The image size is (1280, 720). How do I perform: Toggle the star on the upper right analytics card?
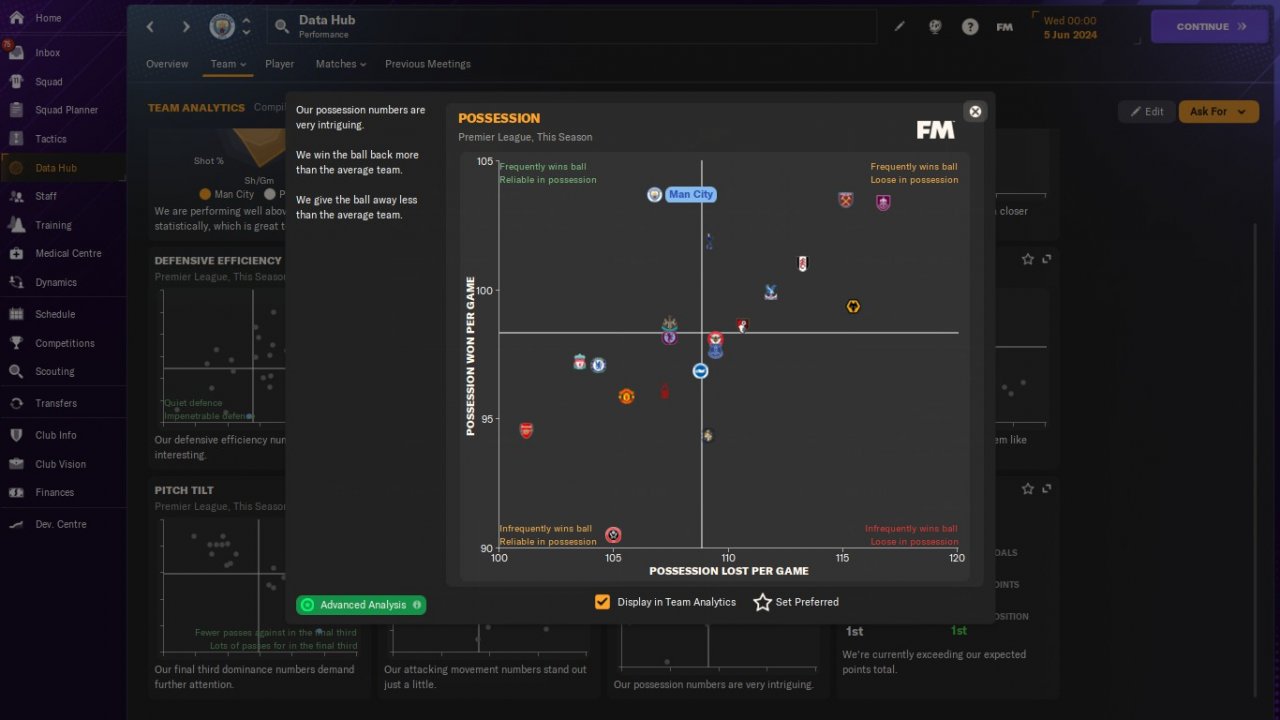(x=1028, y=259)
